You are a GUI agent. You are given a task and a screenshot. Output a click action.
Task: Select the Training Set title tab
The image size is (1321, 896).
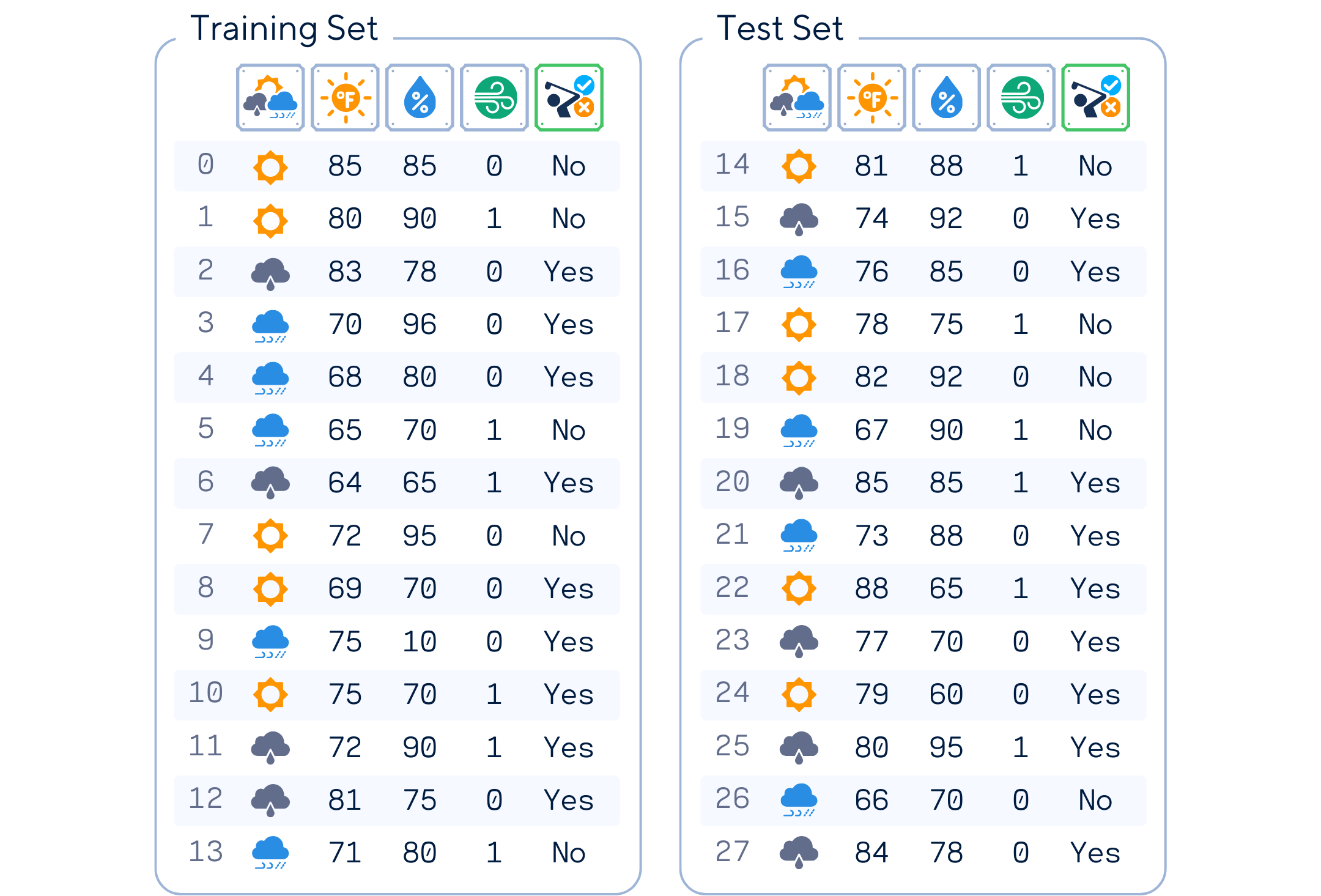pyautogui.click(x=284, y=28)
